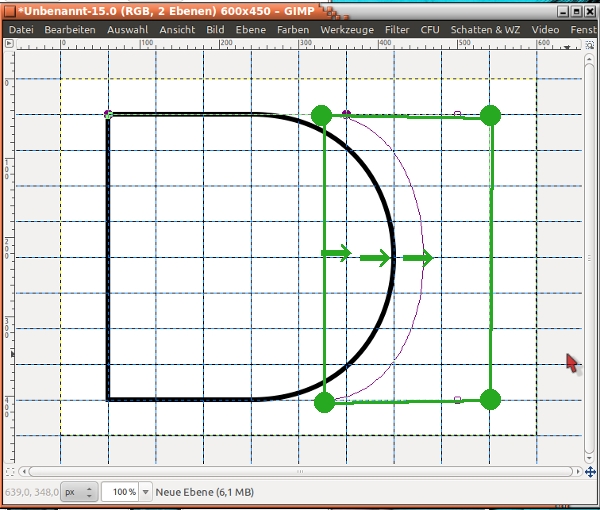Open the Video menu
Viewport: 600px width, 510px height.
coord(545,30)
